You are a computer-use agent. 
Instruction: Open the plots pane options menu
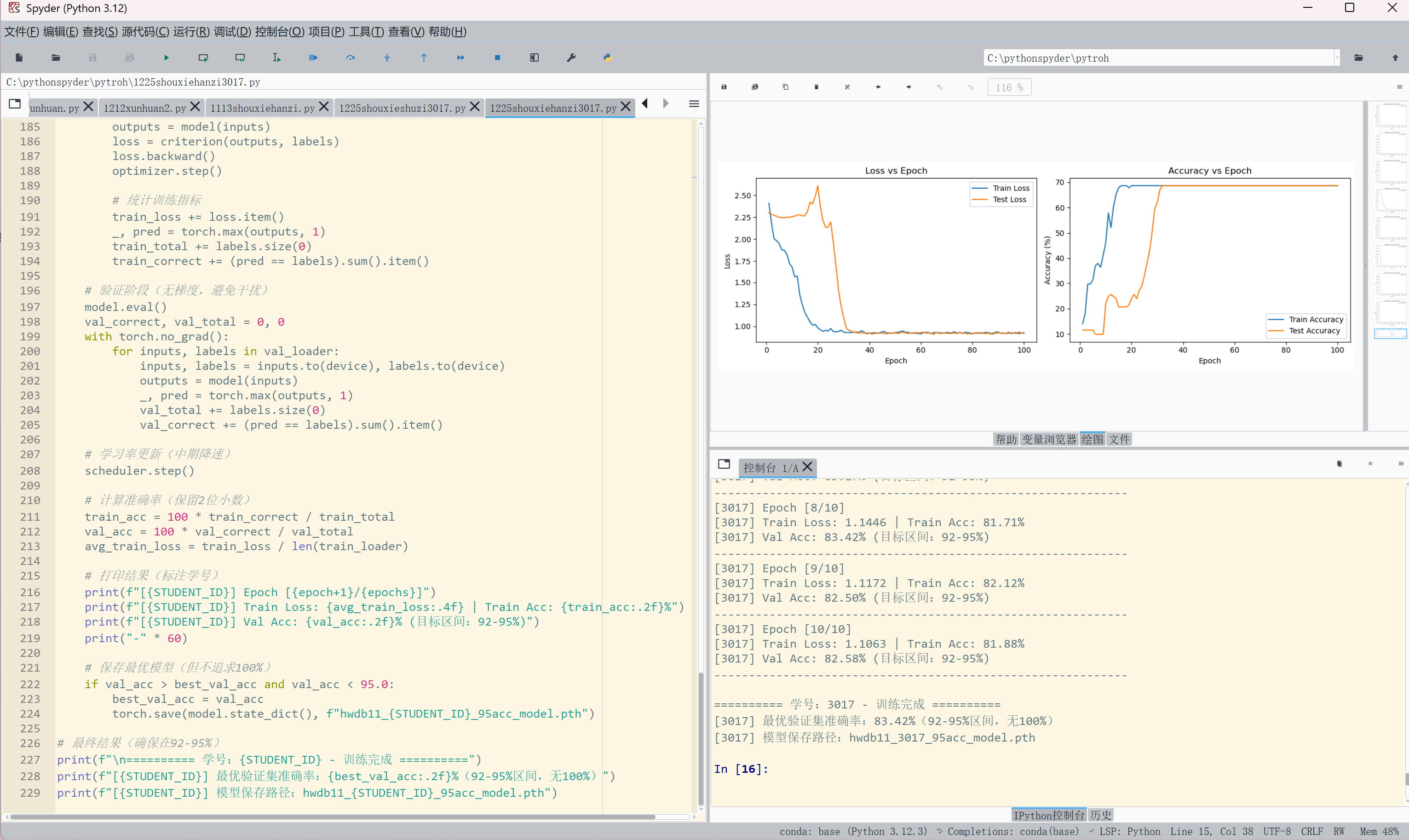(x=1399, y=87)
